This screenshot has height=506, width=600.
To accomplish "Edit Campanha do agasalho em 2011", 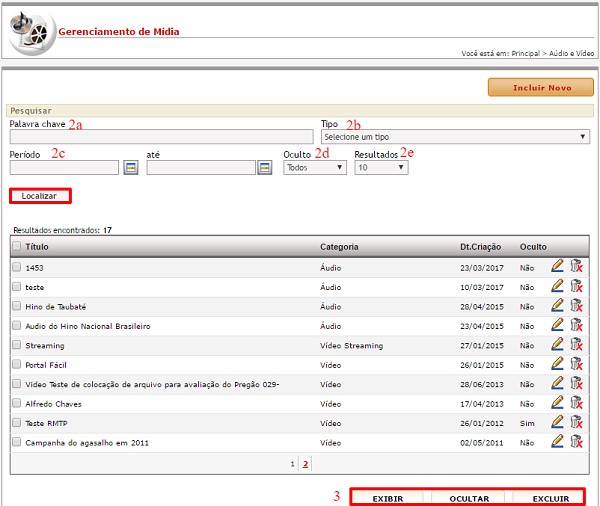I will point(557,441).
